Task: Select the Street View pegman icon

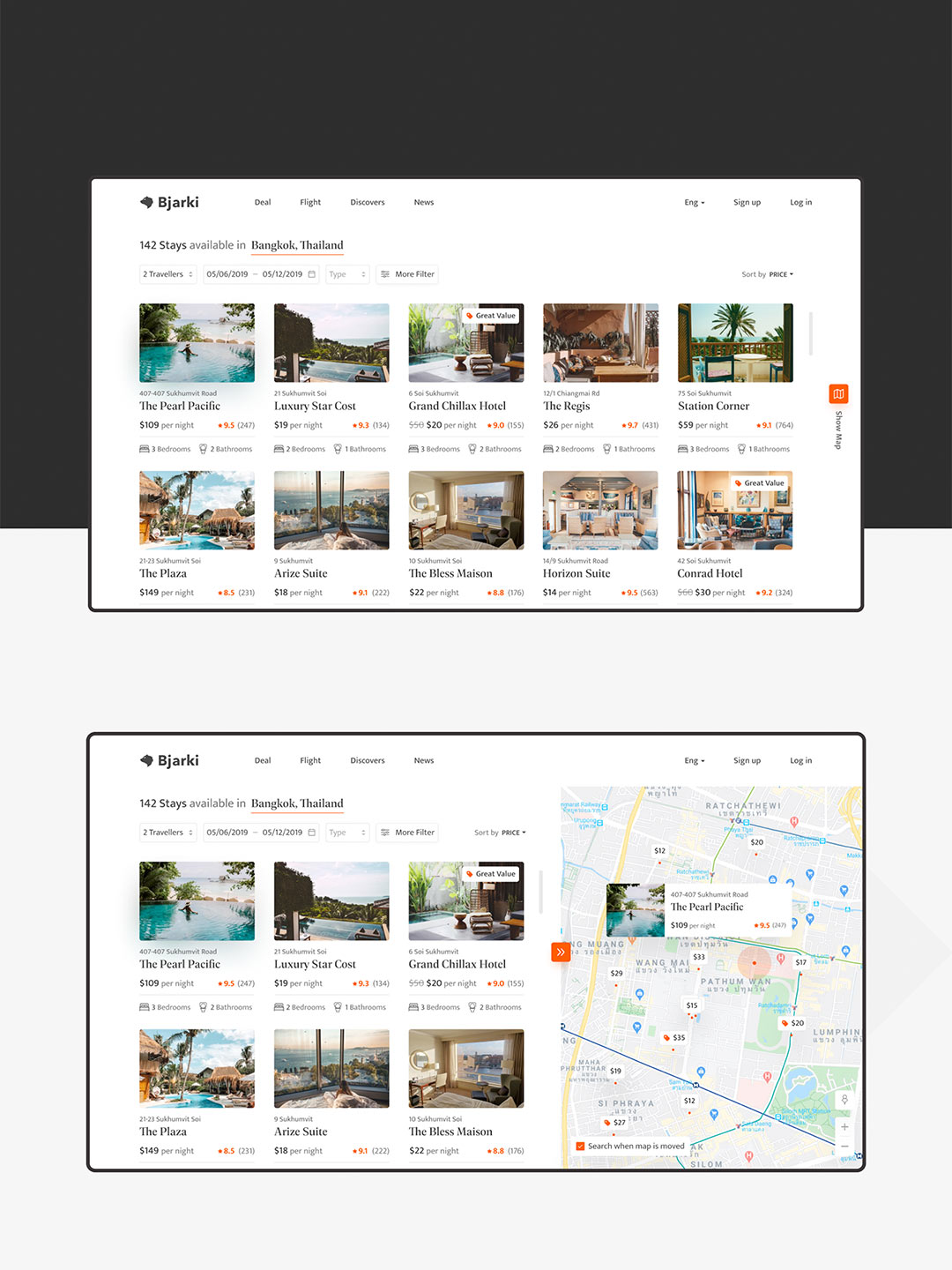Action: (x=844, y=1100)
